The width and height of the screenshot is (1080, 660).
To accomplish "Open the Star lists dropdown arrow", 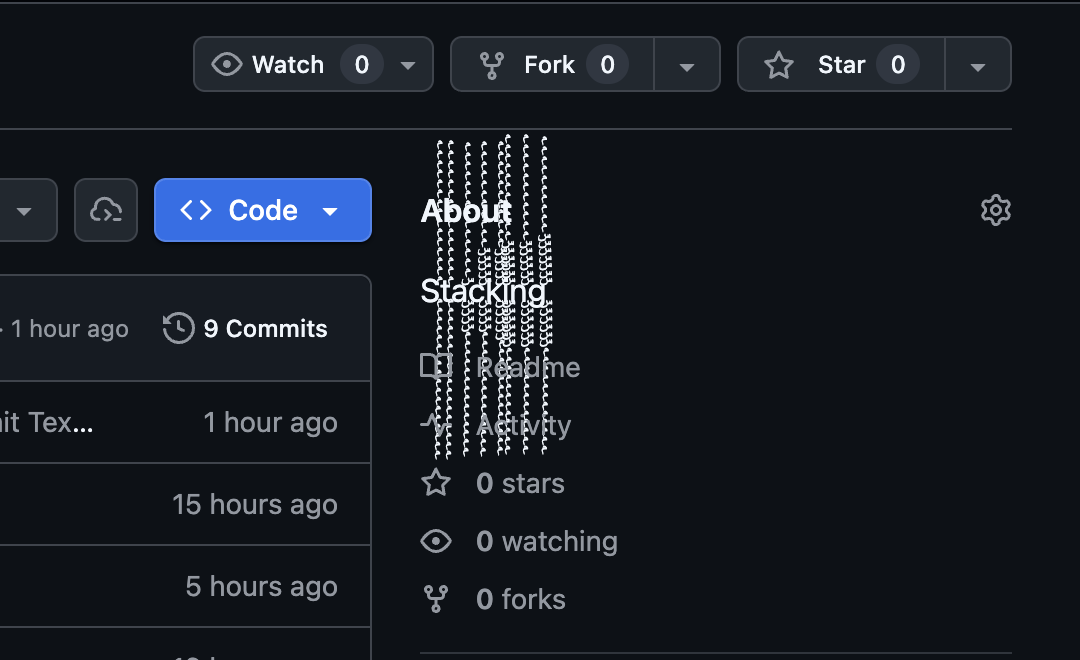I will click(x=978, y=65).
